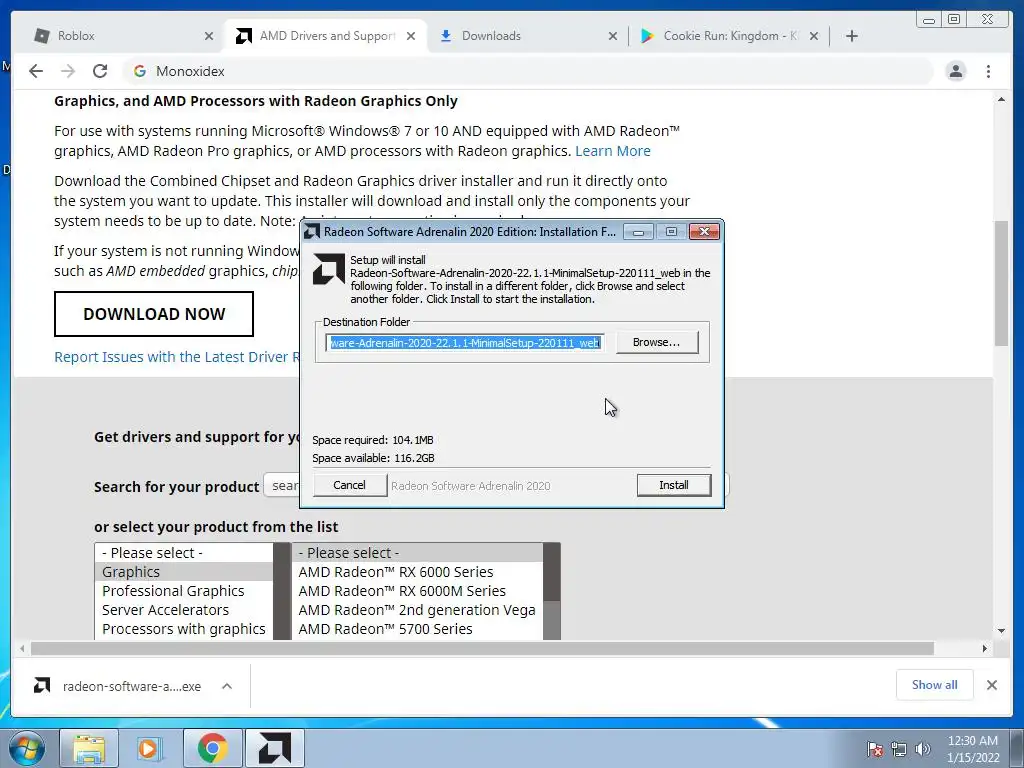The image size is (1024, 768).
Task: Click the DOWNLOAD NOW button
Action: 154,314
